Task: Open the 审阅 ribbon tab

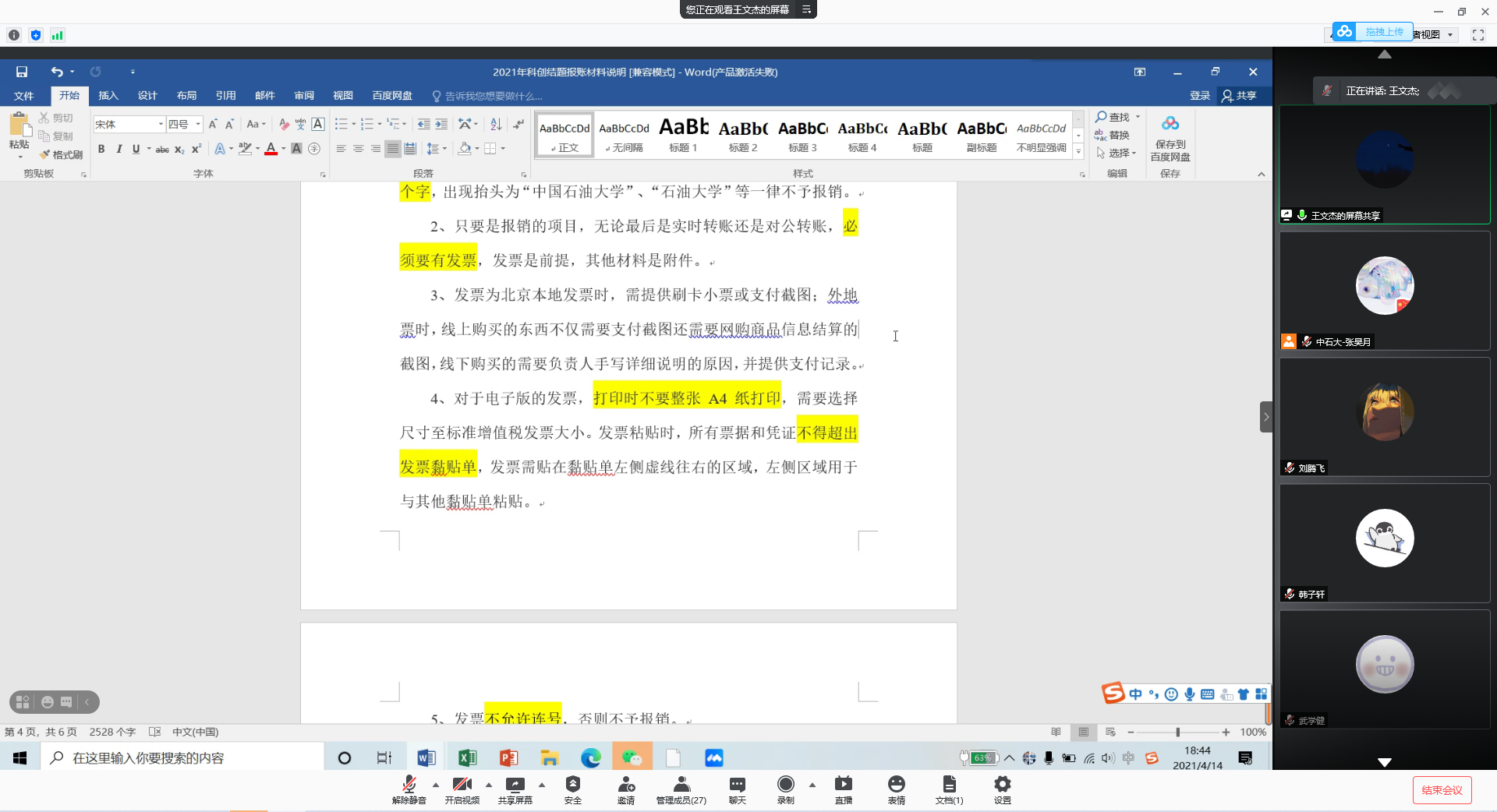Action: point(303,95)
